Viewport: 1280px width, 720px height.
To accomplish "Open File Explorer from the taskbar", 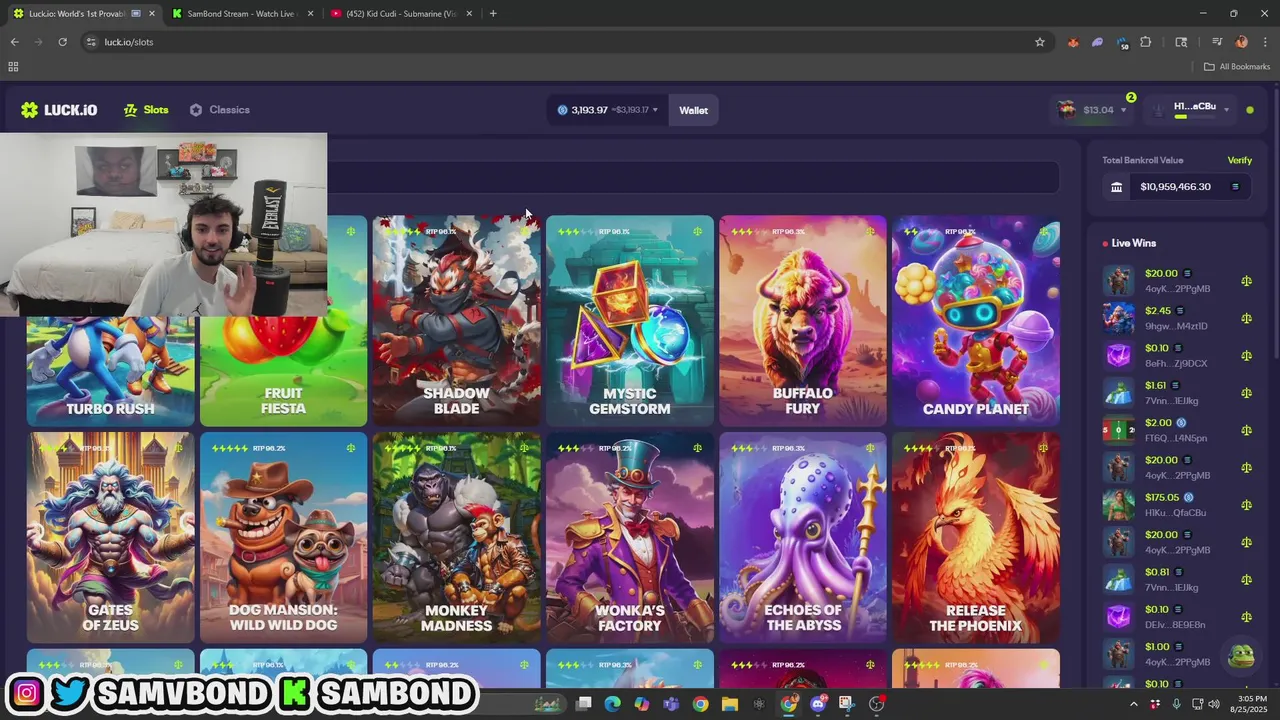I will pos(730,704).
